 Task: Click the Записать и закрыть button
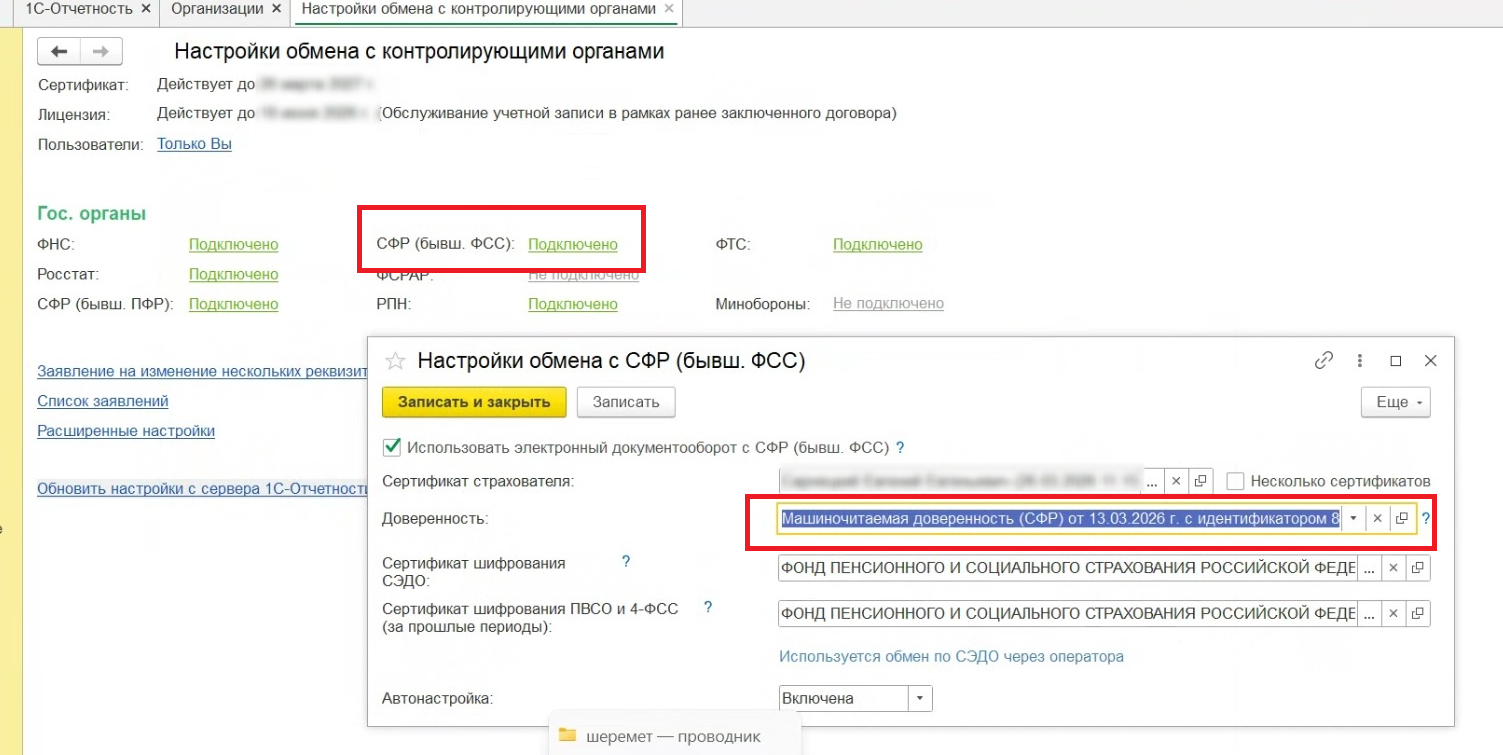(474, 402)
